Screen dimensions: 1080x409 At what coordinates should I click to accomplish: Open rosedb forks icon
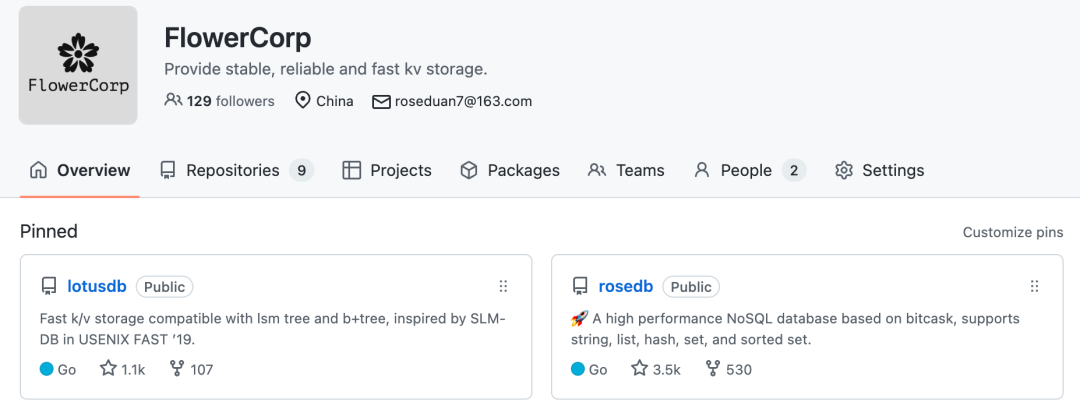(712, 369)
